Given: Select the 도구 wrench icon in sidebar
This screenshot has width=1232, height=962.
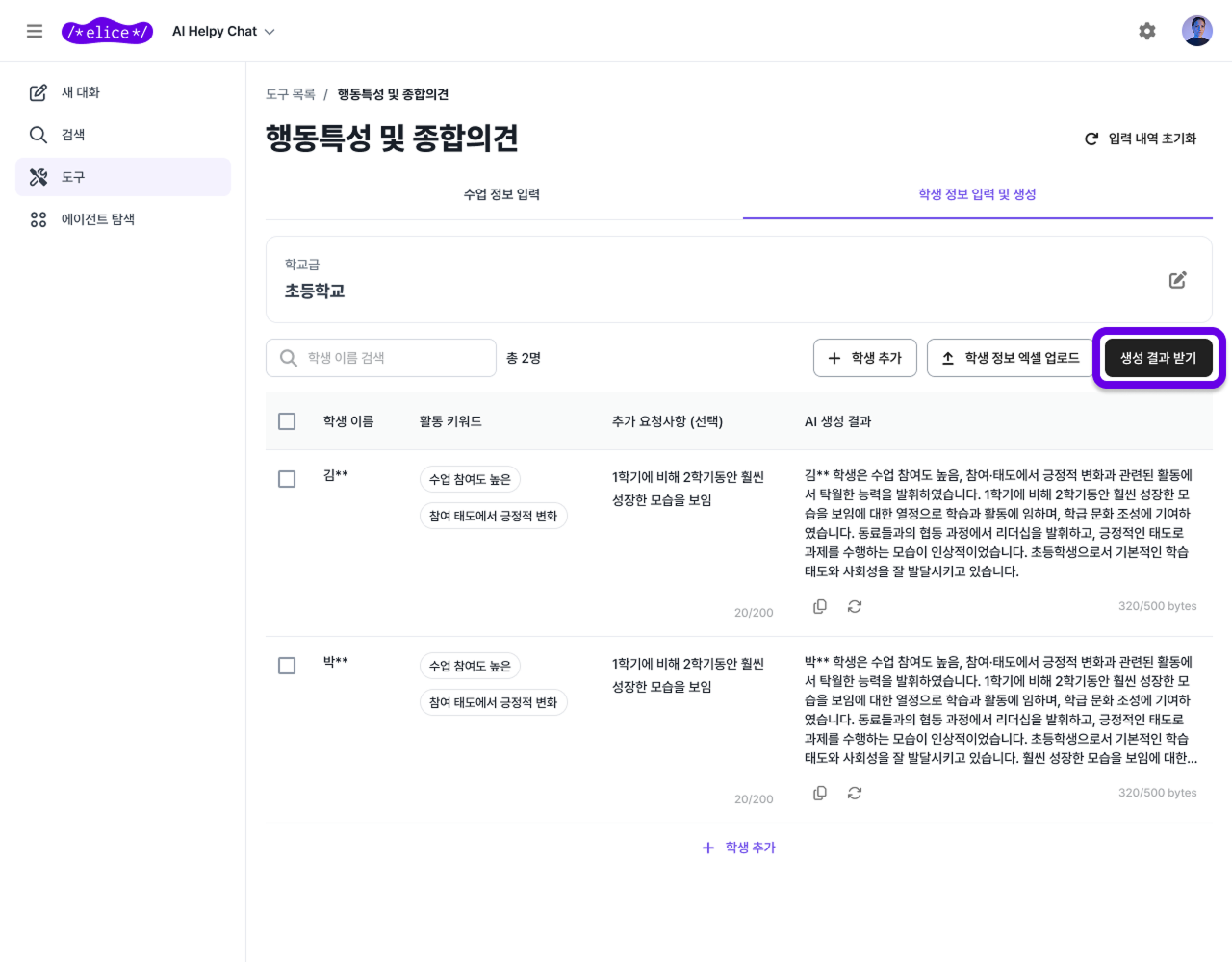Looking at the screenshot, I should click(38, 177).
